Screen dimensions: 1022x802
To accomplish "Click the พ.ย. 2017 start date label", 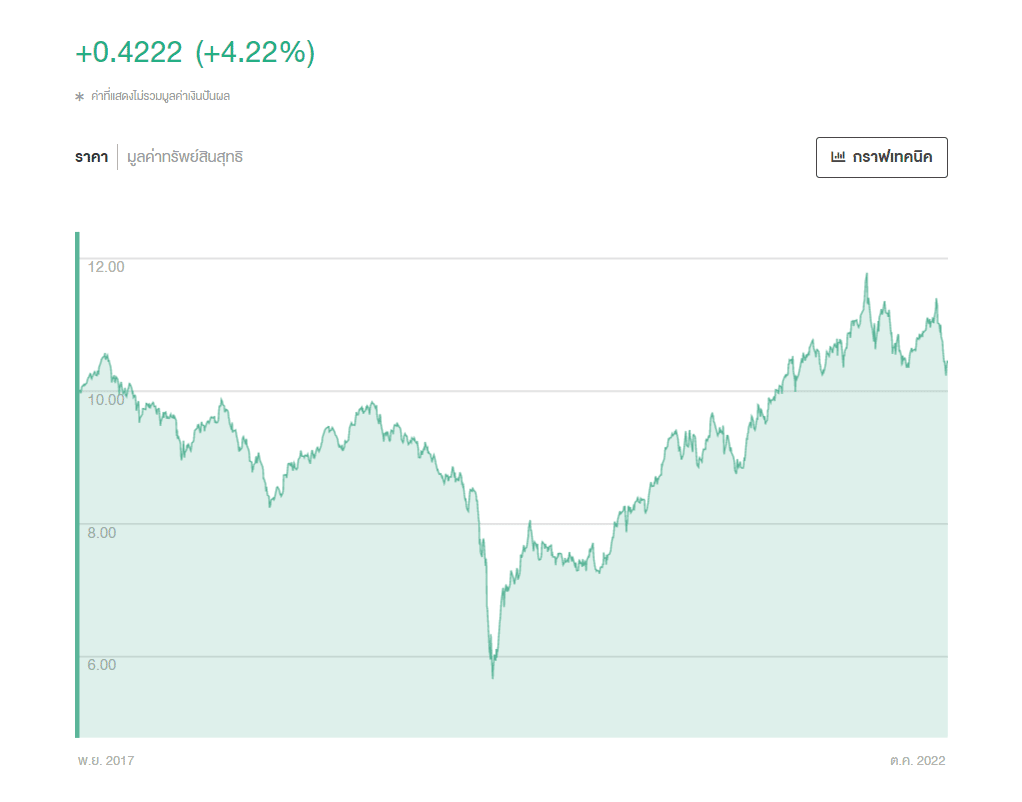I will 106,761.
